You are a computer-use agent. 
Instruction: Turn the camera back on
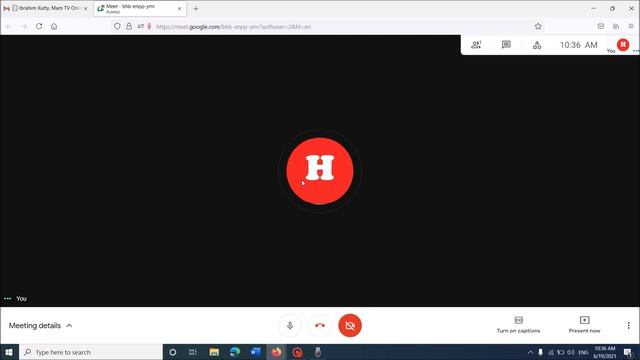[x=350, y=325]
